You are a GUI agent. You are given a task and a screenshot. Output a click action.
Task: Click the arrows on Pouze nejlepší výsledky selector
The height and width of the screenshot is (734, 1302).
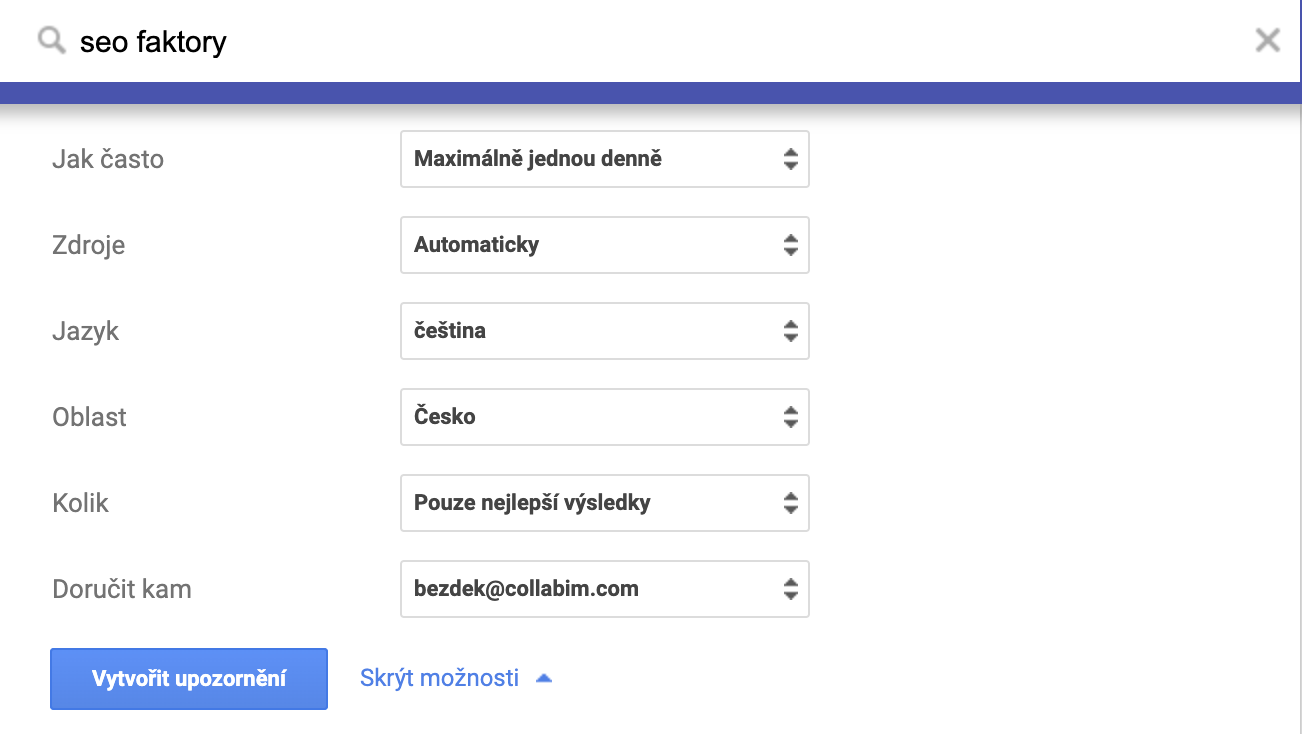click(x=790, y=503)
